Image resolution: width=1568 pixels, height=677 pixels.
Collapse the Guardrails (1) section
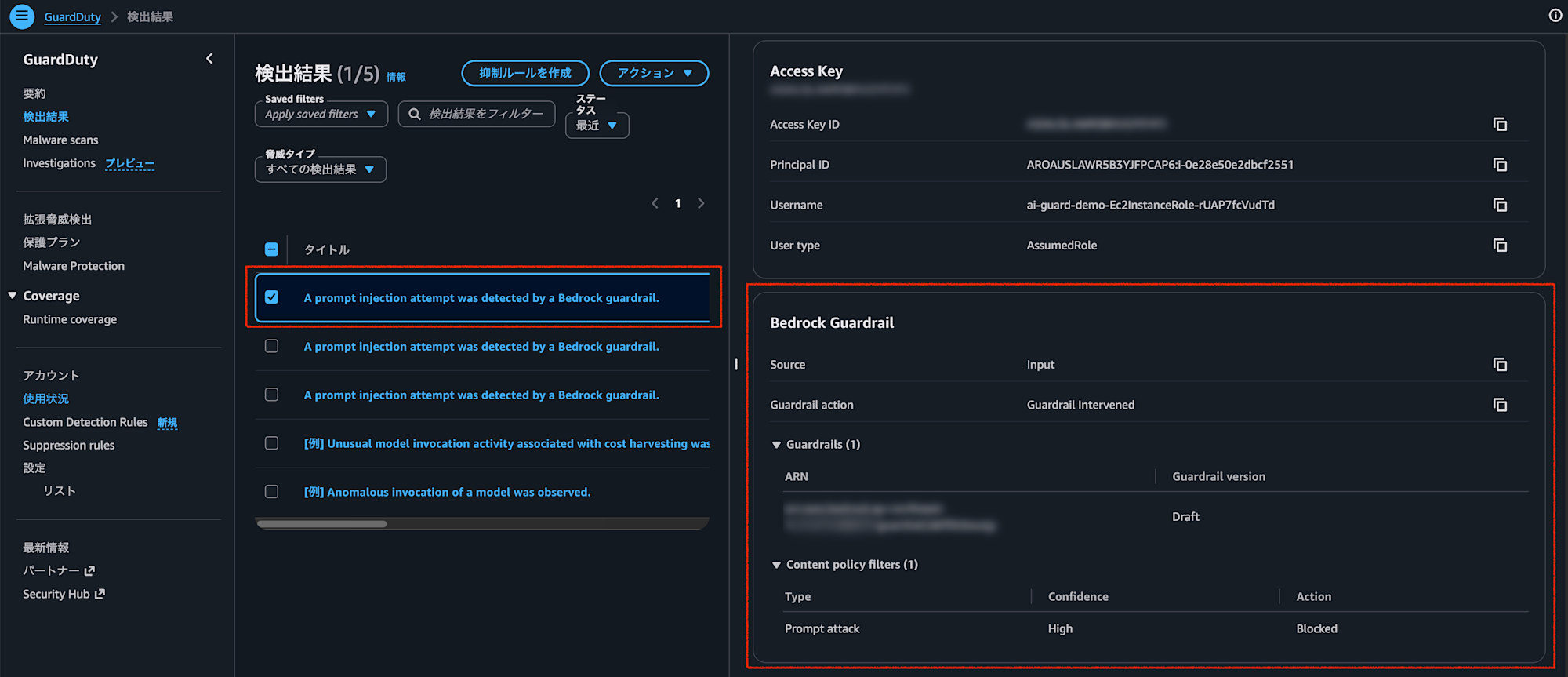click(x=776, y=445)
